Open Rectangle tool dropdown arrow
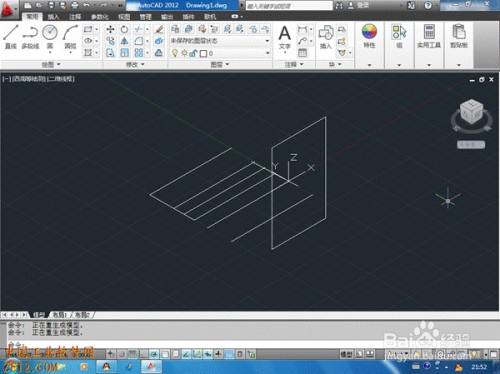The width and height of the screenshot is (500, 374). pos(96,29)
